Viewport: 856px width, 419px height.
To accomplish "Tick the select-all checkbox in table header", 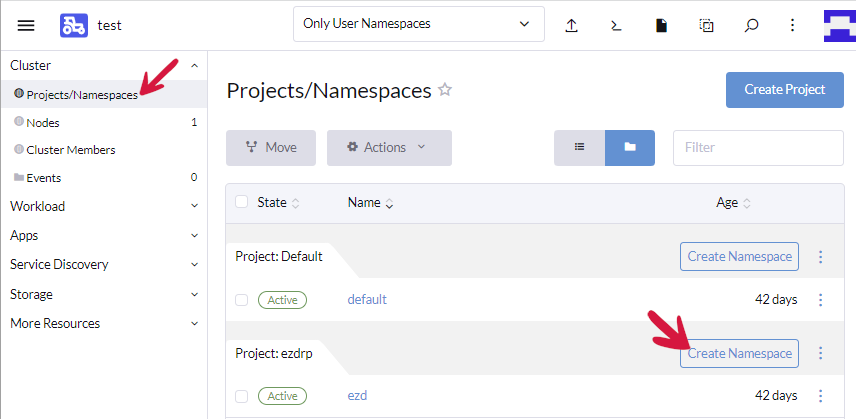I will (241, 202).
